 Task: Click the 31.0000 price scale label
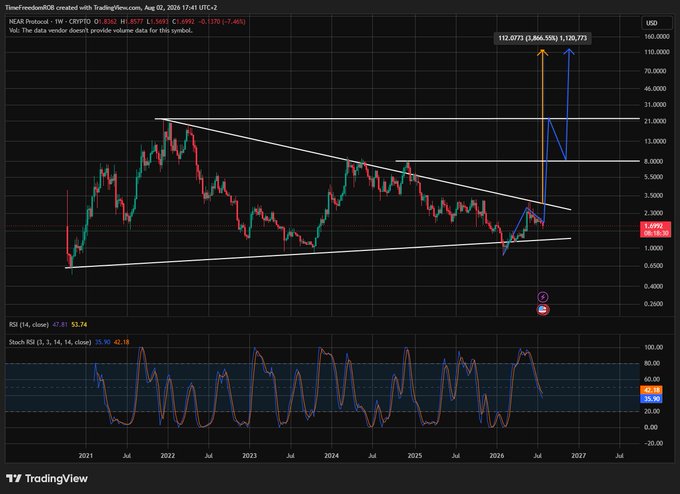point(657,105)
